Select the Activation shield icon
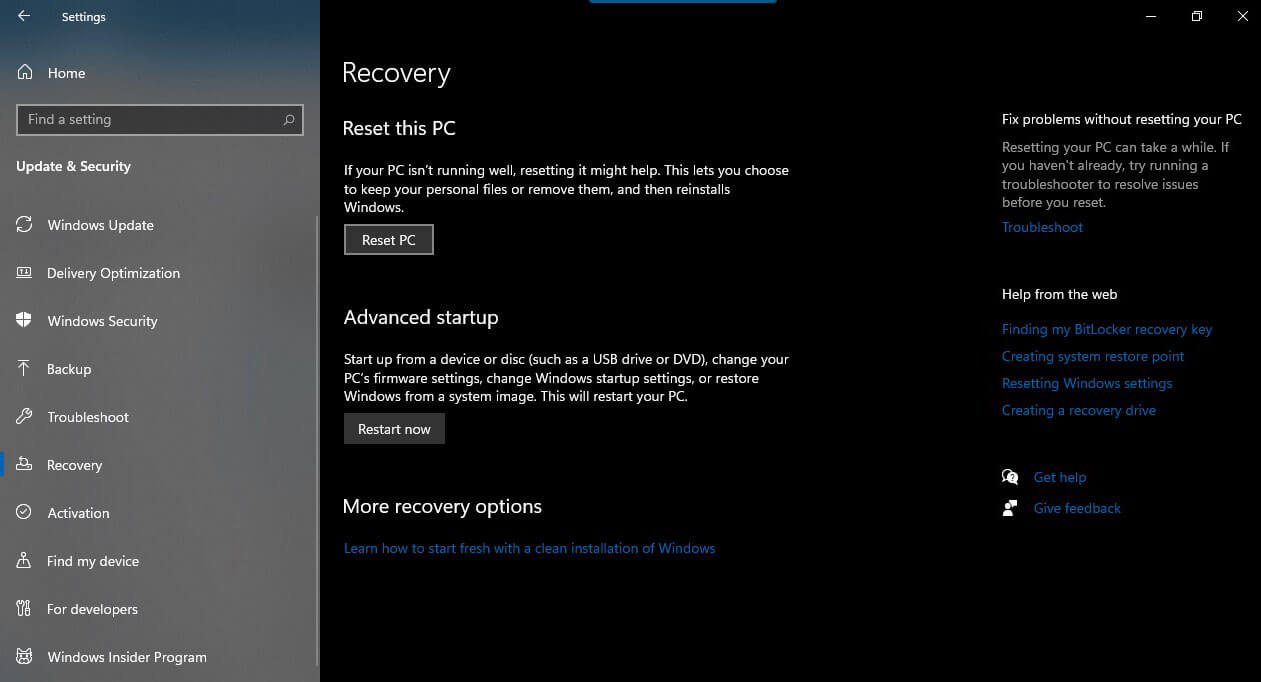This screenshot has height=682, width=1261. [24, 513]
